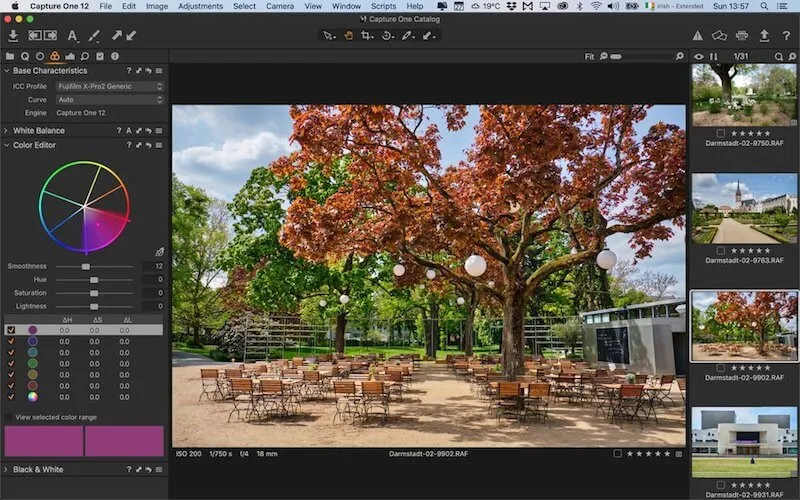Click the exposure warning triangle icon

[698, 36]
